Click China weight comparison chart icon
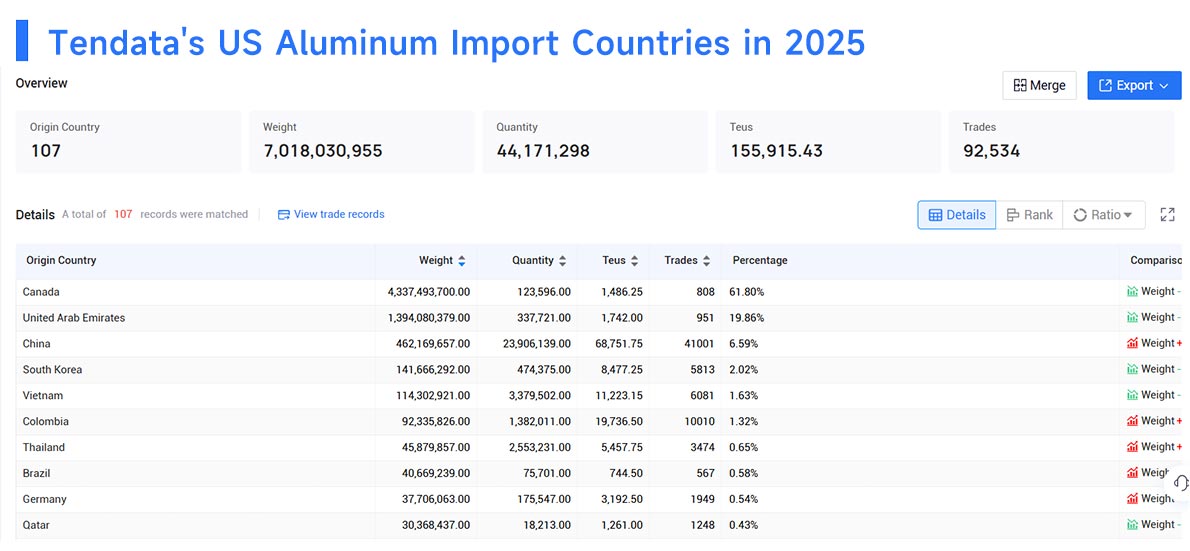1190x551 pixels. (1132, 343)
